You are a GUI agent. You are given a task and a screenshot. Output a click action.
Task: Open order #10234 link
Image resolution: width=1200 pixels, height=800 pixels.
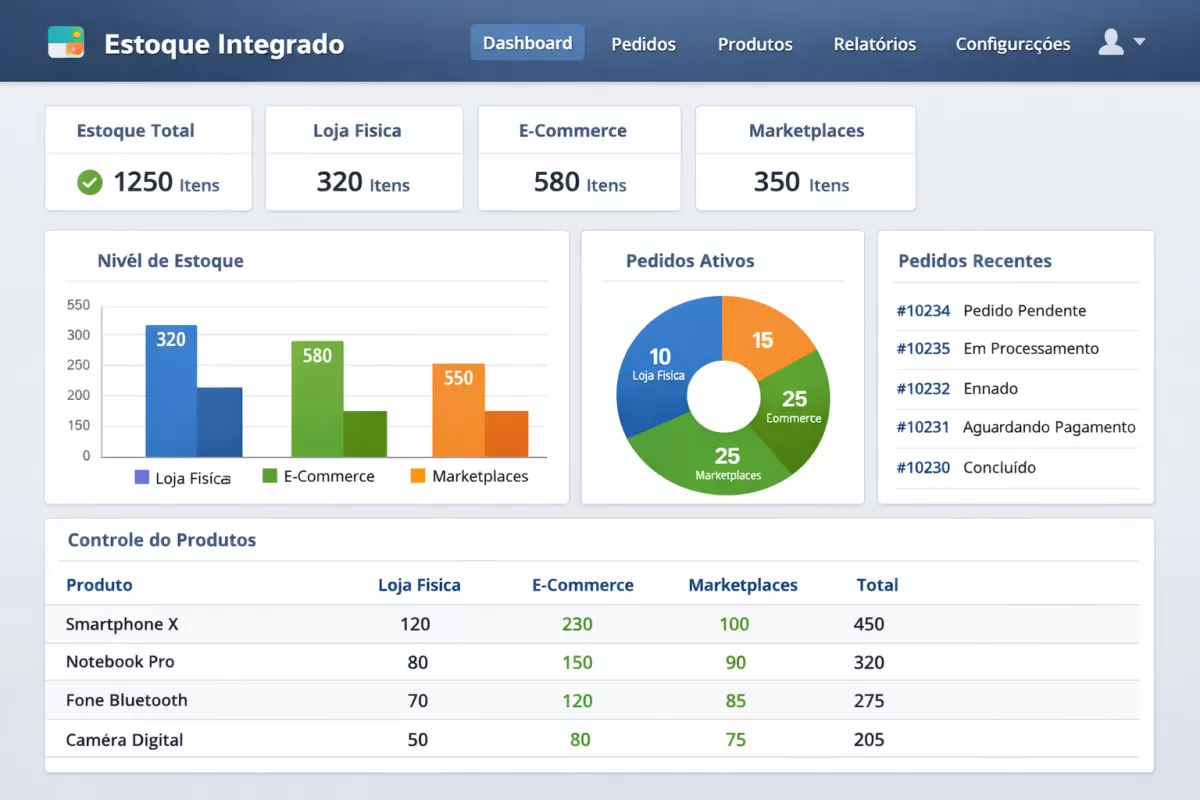[923, 311]
